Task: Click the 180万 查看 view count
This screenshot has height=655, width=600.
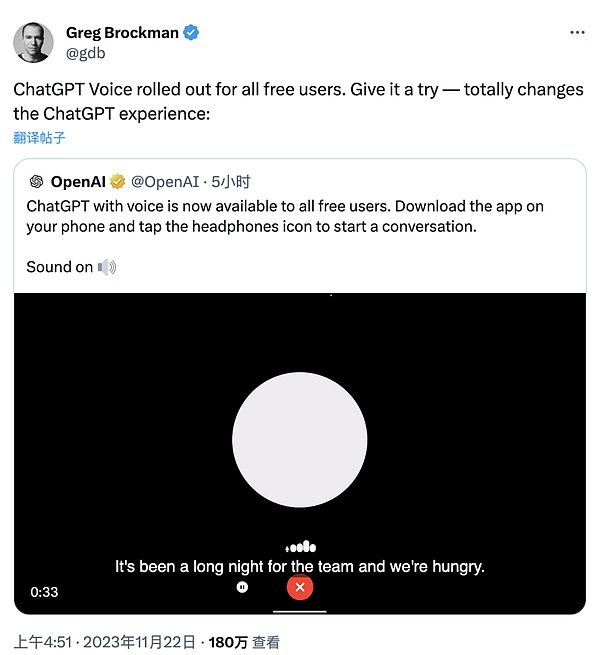Action: [244, 642]
